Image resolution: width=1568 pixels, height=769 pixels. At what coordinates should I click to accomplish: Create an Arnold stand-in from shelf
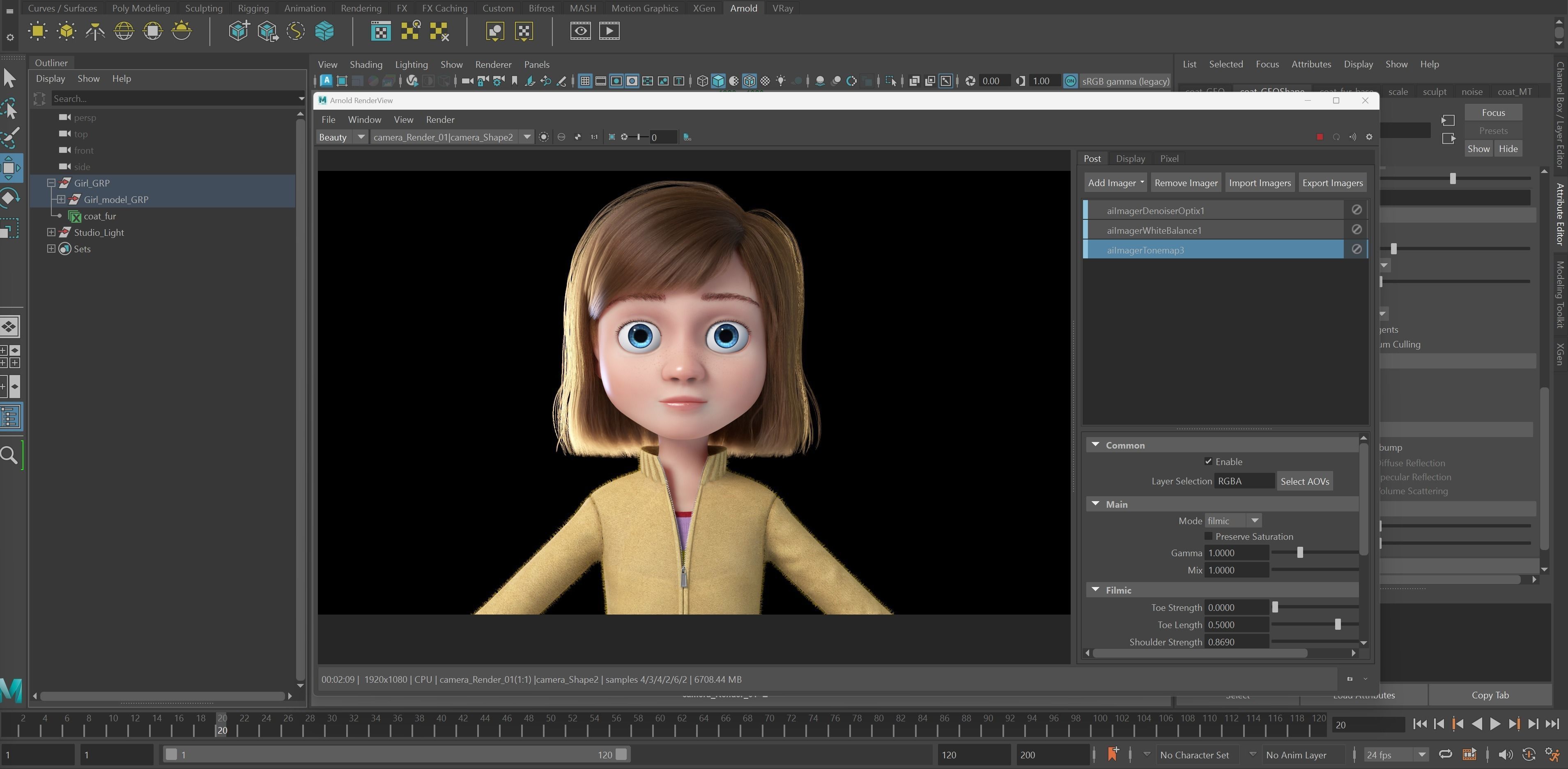(239, 31)
